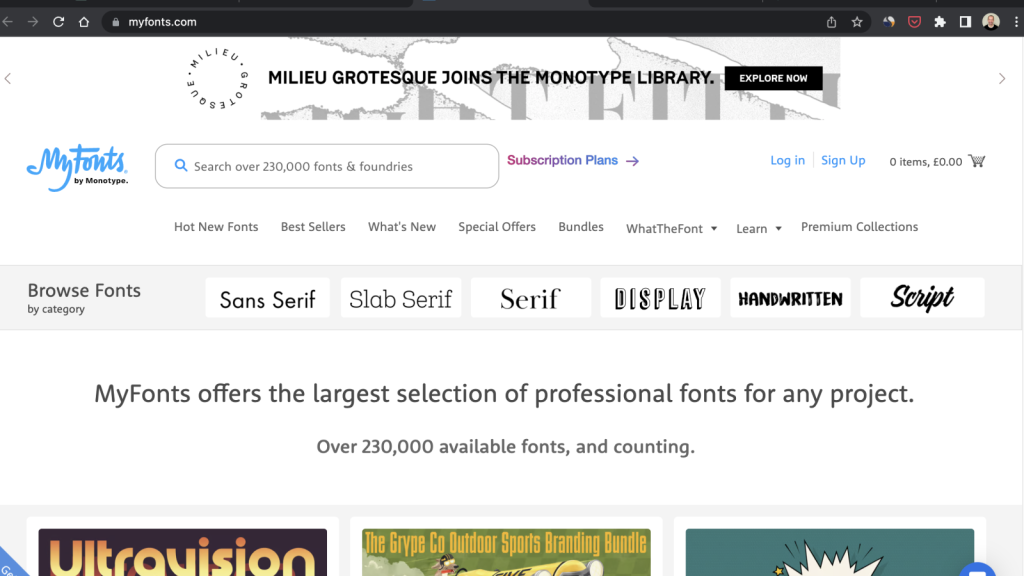Open the browser profile avatar icon

click(990, 21)
